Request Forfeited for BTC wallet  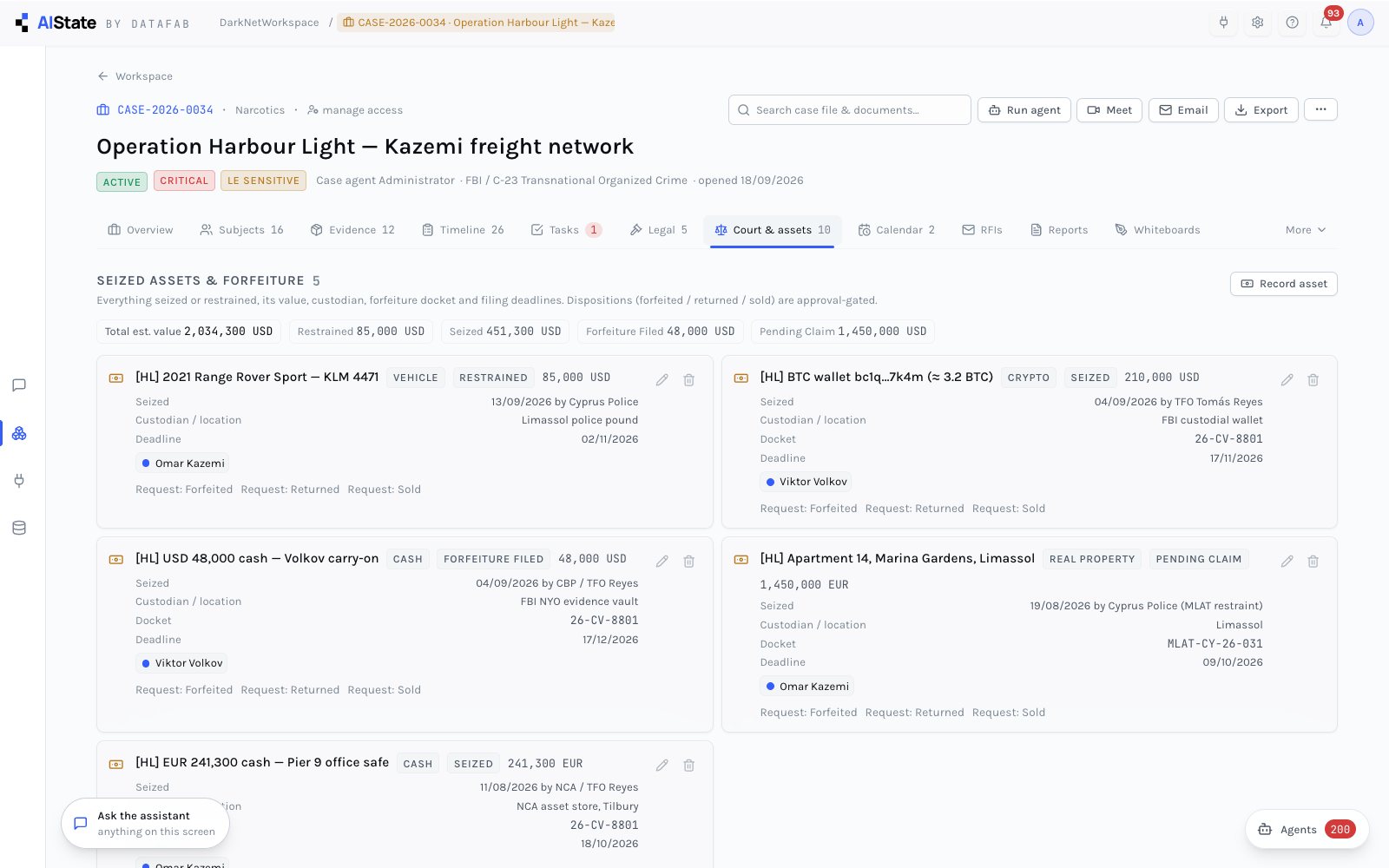pos(809,509)
